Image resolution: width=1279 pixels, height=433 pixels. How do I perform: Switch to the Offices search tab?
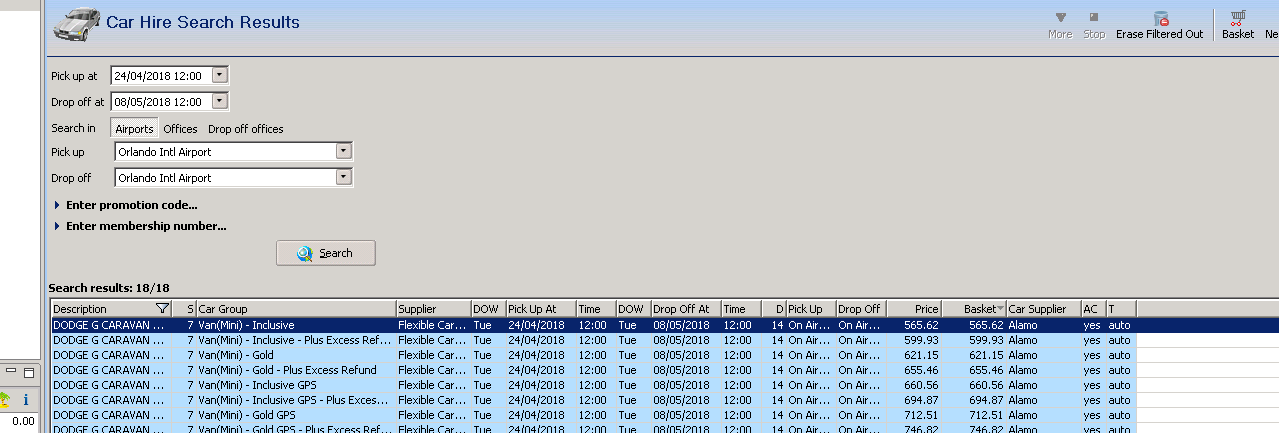click(180, 129)
